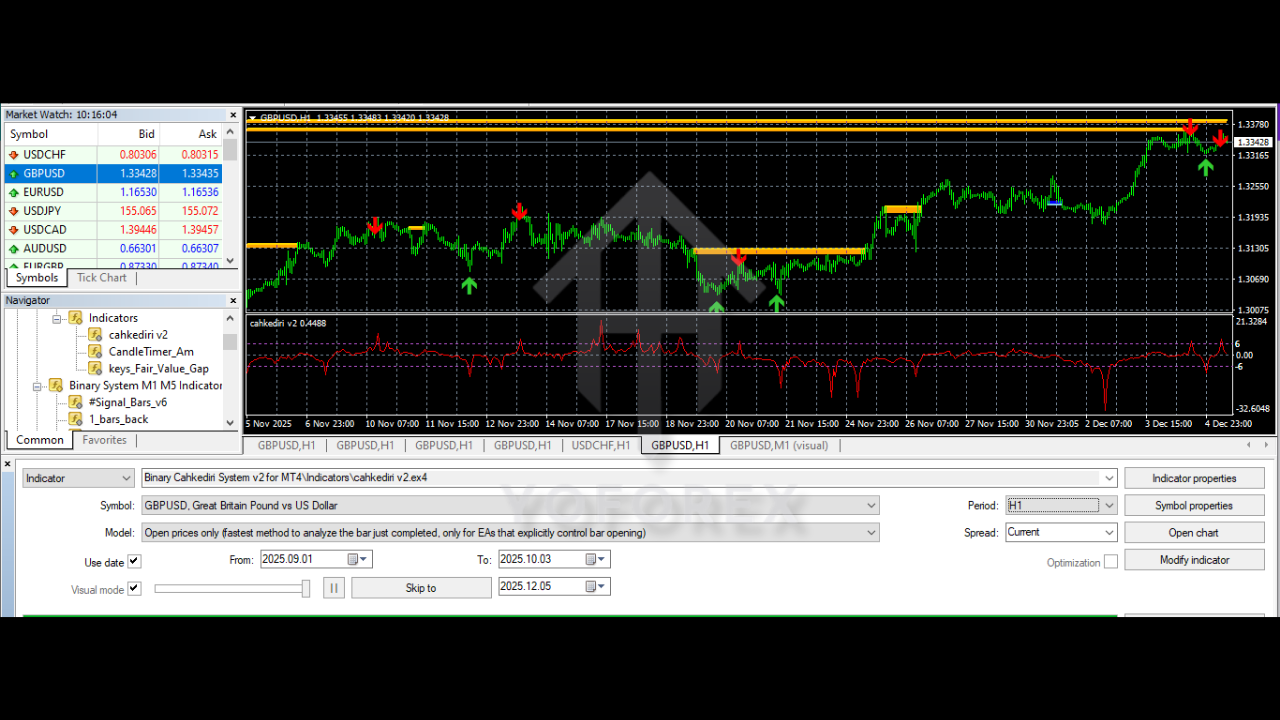Select the #Signal_Bars_v6 indicator icon

tap(76, 401)
